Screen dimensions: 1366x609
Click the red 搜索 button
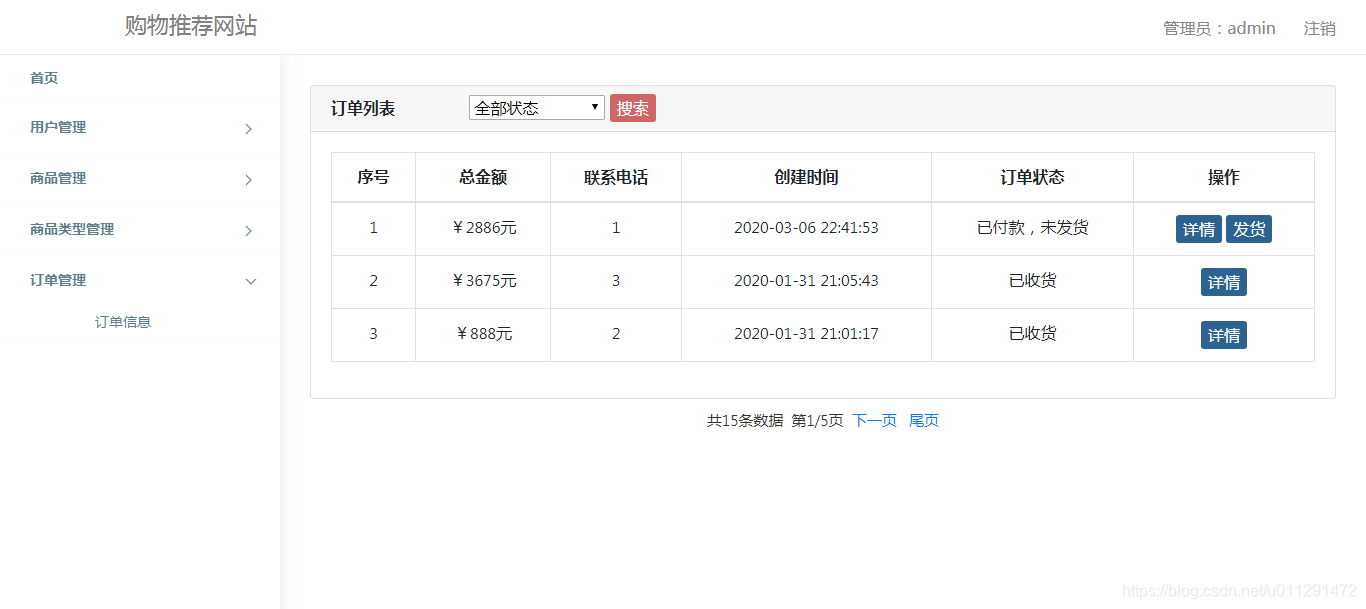pos(633,108)
